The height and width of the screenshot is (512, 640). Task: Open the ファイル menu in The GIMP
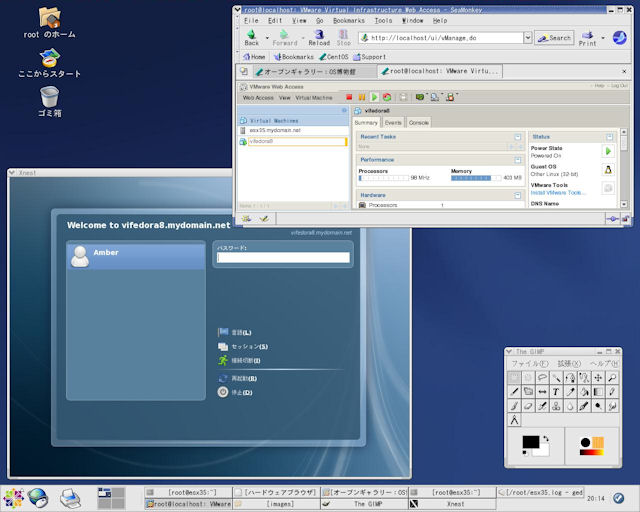pos(530,363)
